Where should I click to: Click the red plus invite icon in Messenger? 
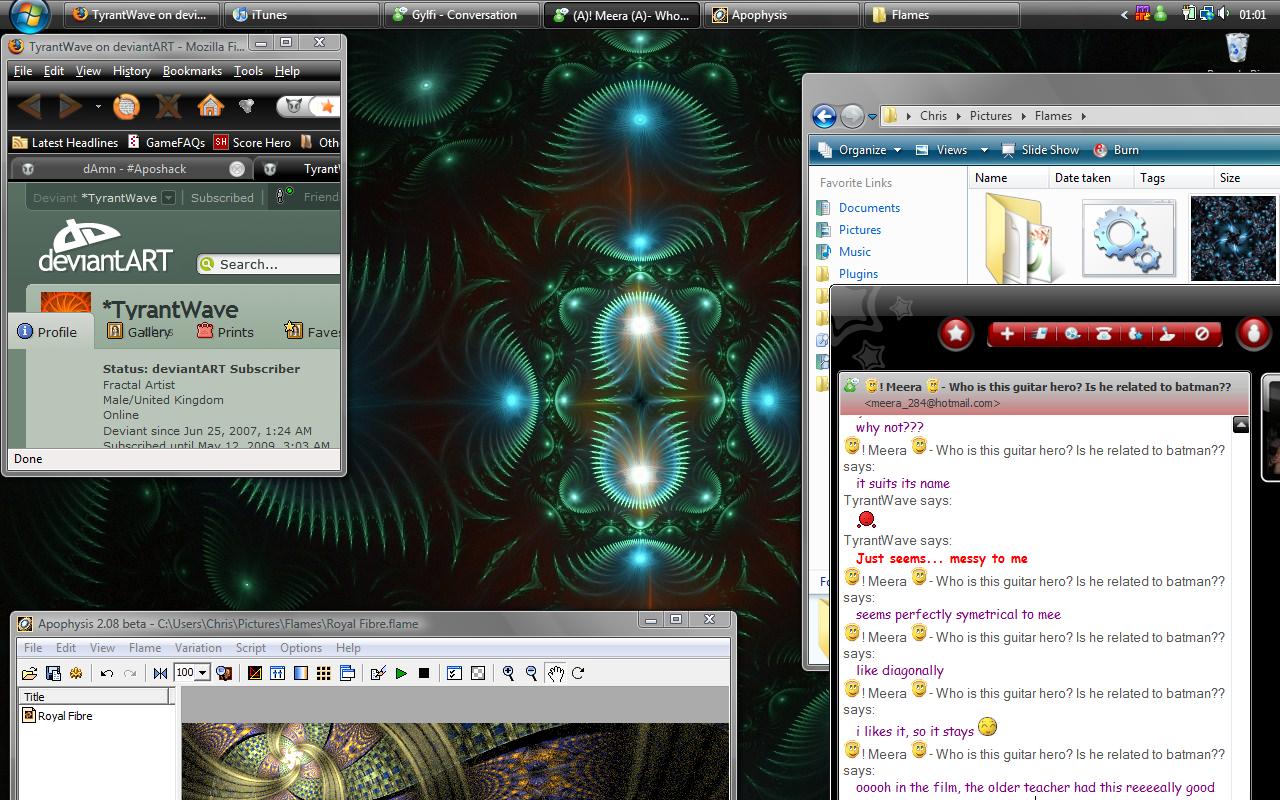(1007, 334)
